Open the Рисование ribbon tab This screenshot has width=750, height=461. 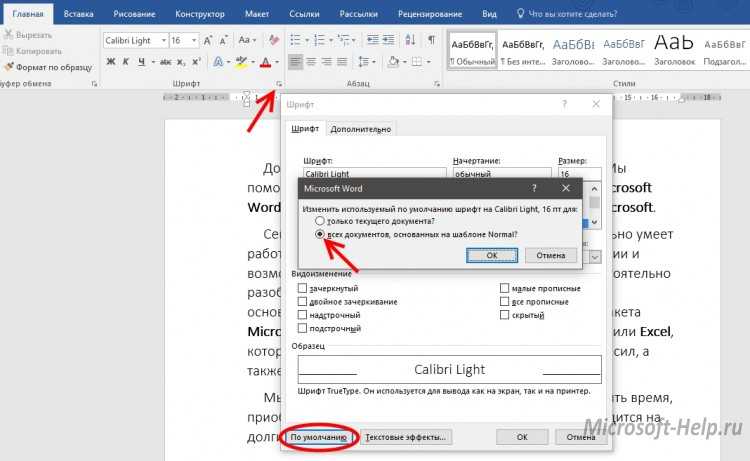[x=134, y=14]
